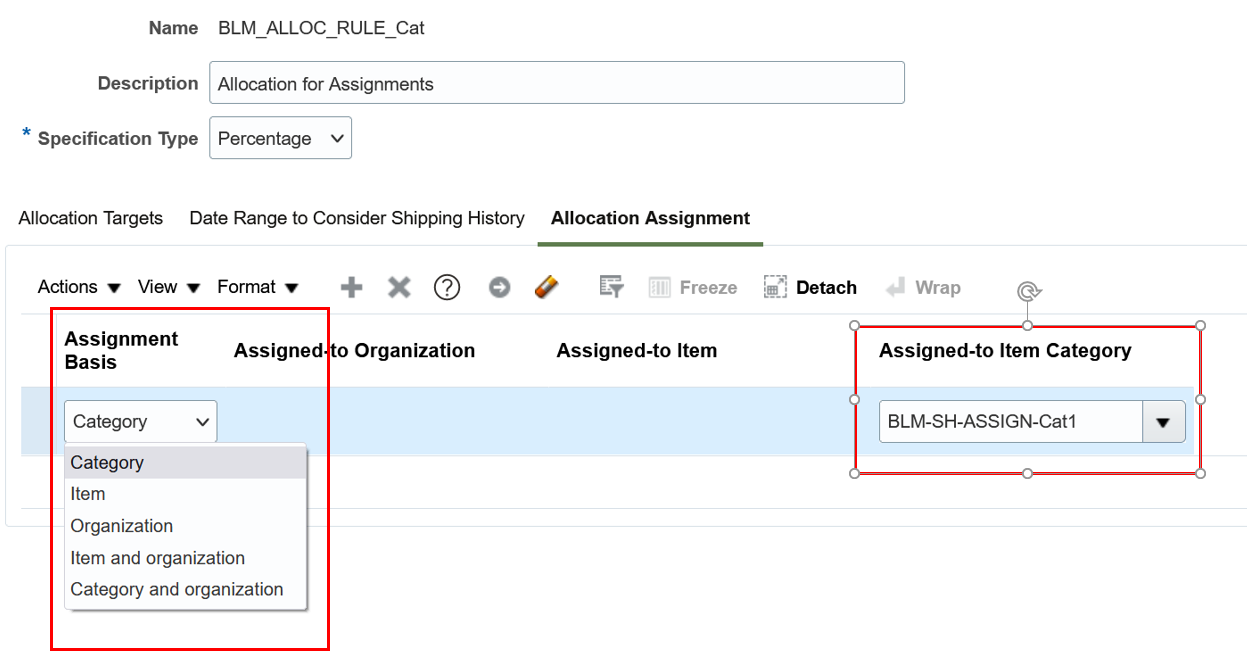The image size is (1247, 656).
Task: Open the View menu
Action: point(169,288)
